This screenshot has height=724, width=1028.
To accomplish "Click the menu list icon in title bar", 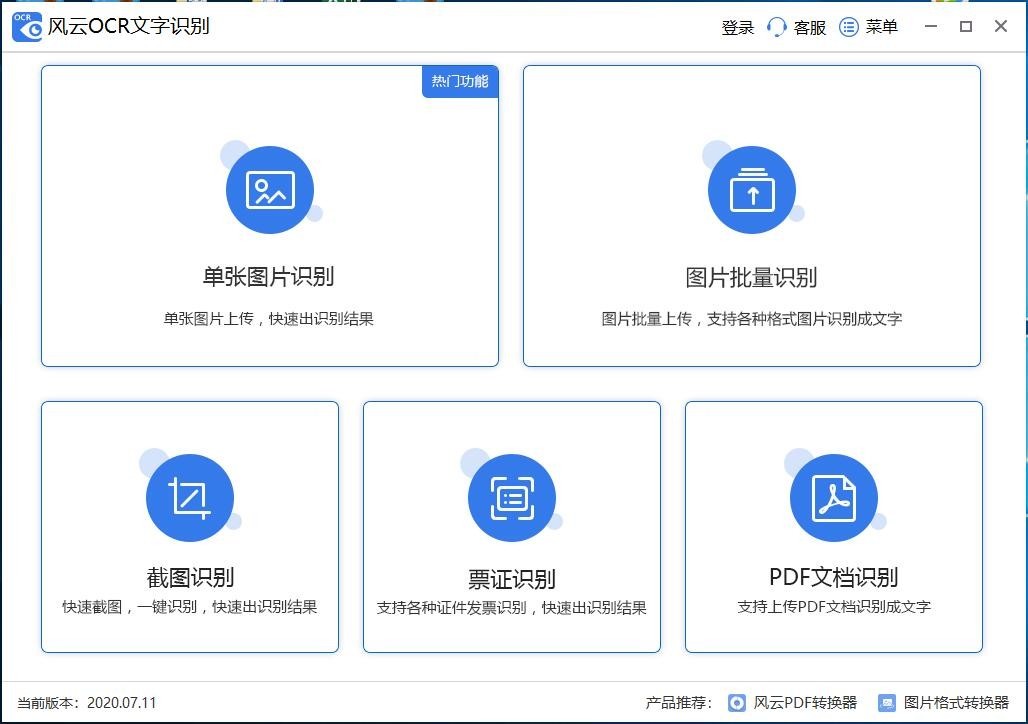I will (849, 27).
